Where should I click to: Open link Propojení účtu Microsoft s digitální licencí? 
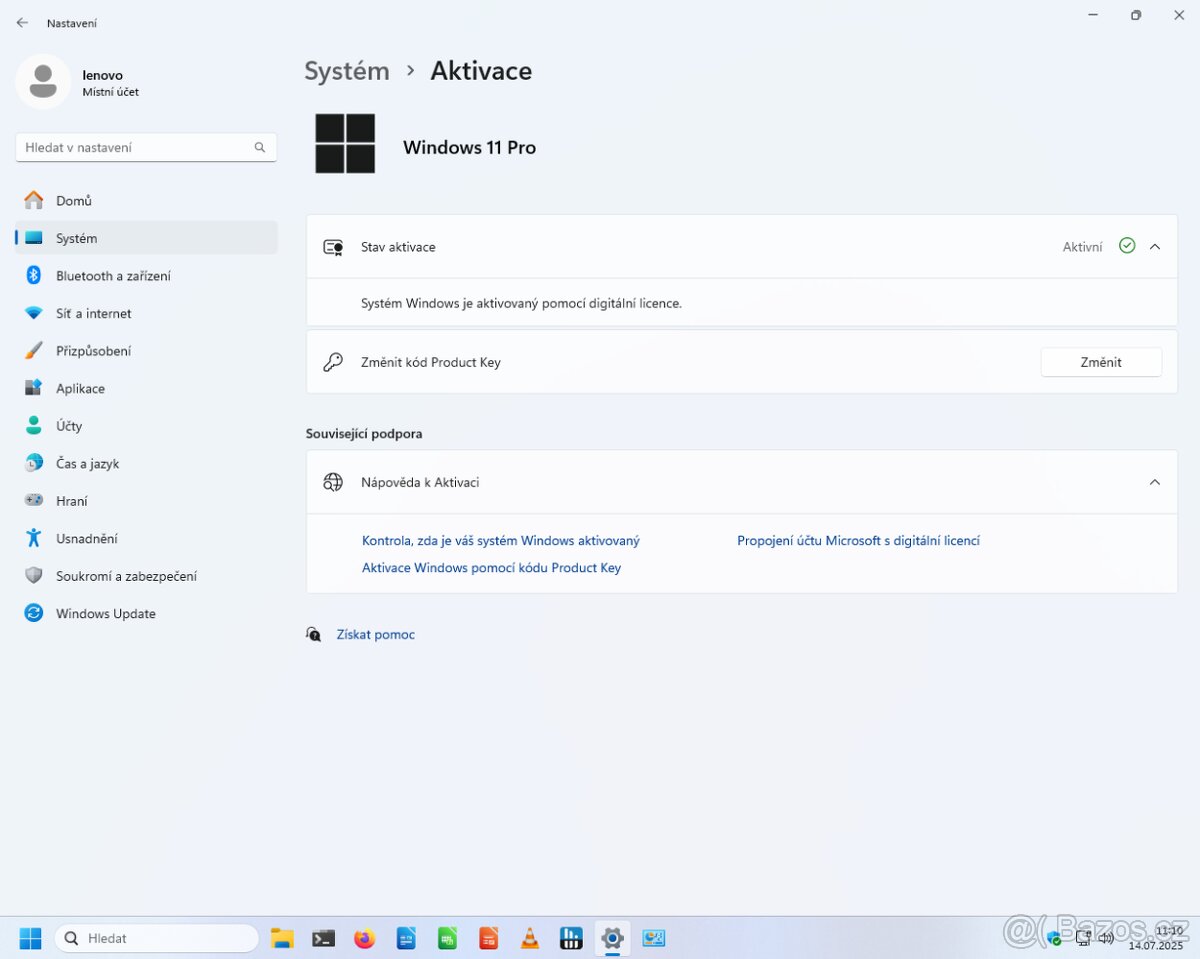(x=858, y=540)
